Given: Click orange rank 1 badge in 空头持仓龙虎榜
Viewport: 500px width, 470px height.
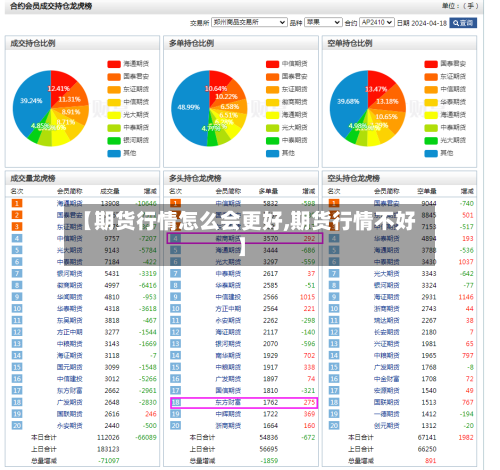Looking at the screenshot, I should tap(334, 203).
